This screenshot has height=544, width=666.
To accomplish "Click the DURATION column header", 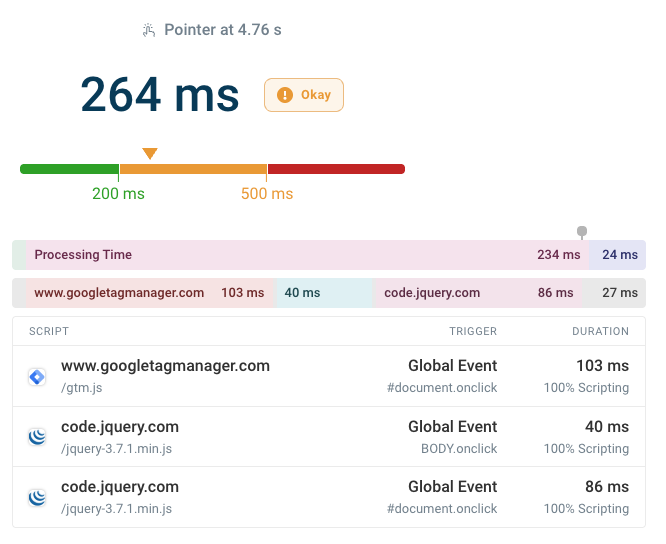I will click(x=600, y=331).
